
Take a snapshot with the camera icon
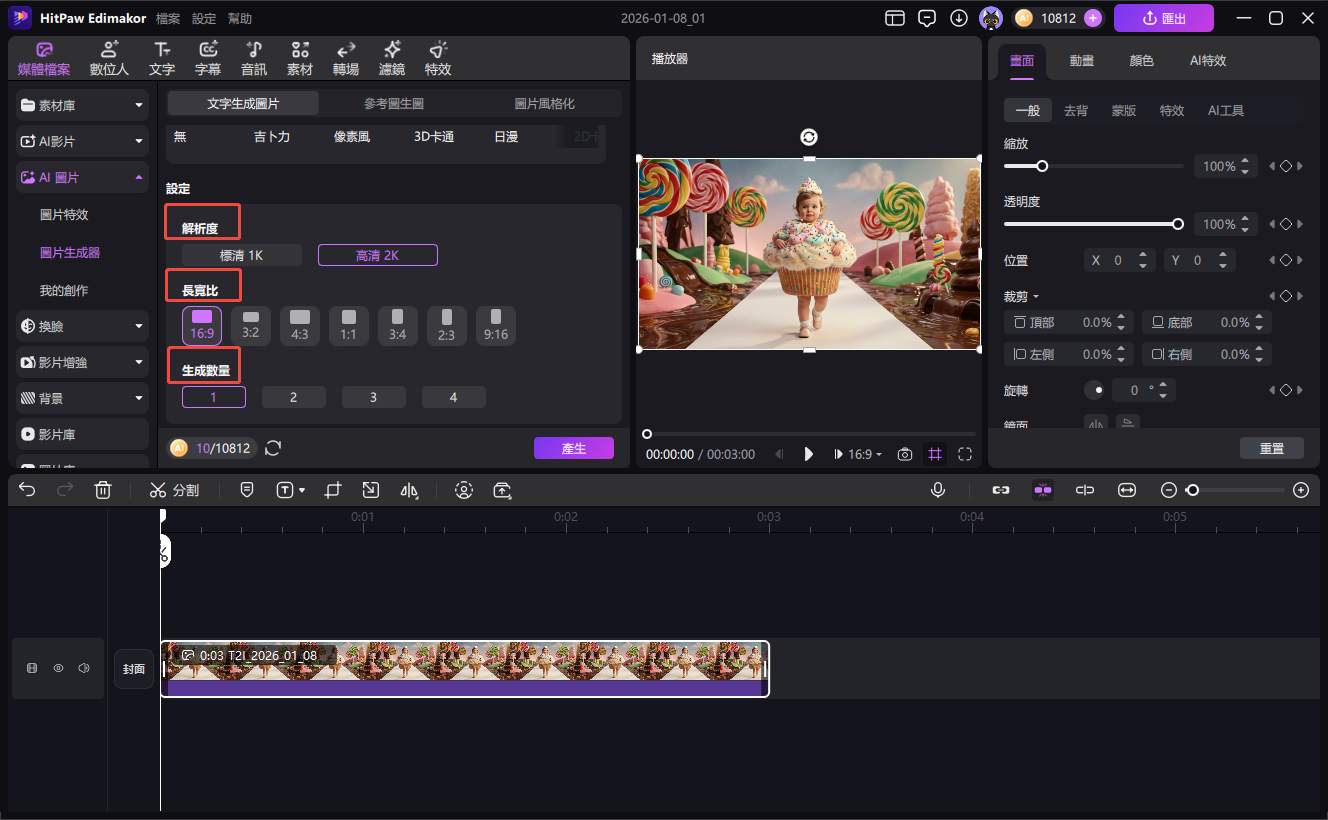tap(904, 454)
